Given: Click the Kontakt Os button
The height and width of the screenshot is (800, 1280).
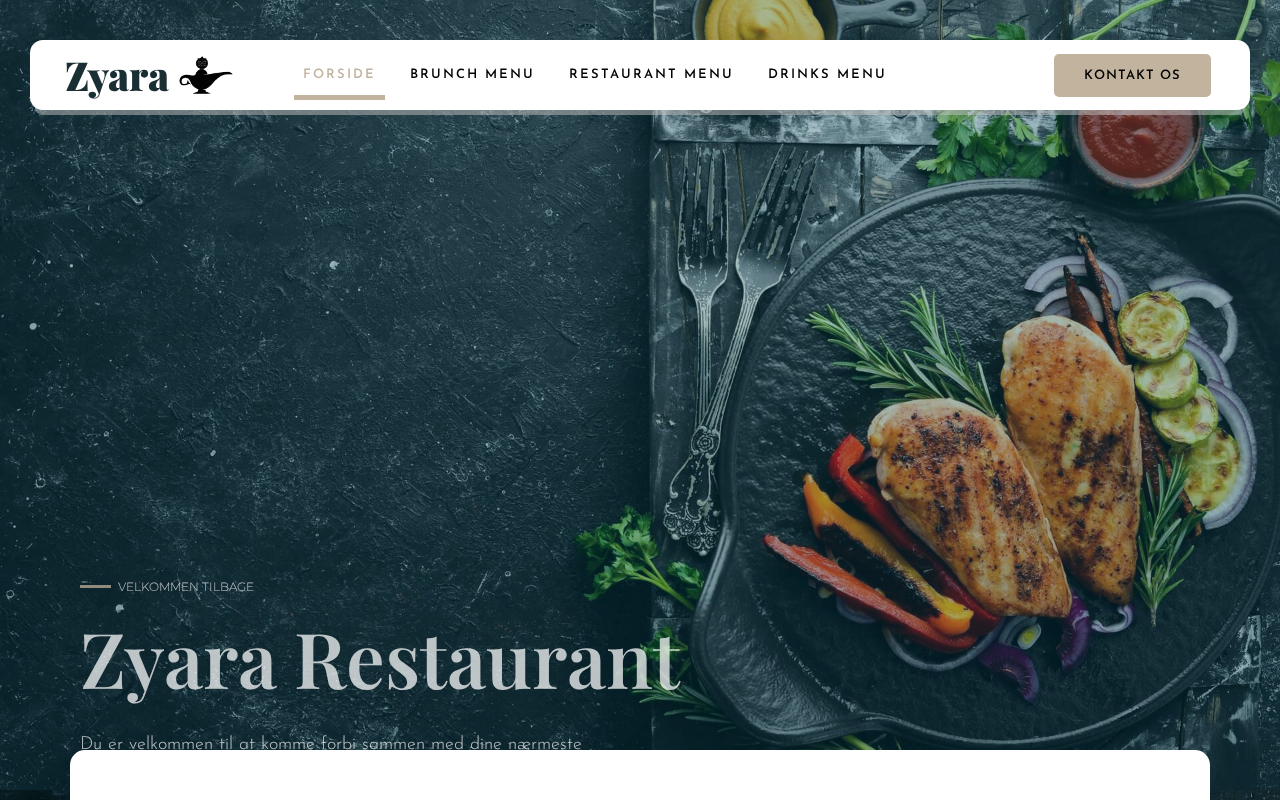Looking at the screenshot, I should tap(1132, 76).
